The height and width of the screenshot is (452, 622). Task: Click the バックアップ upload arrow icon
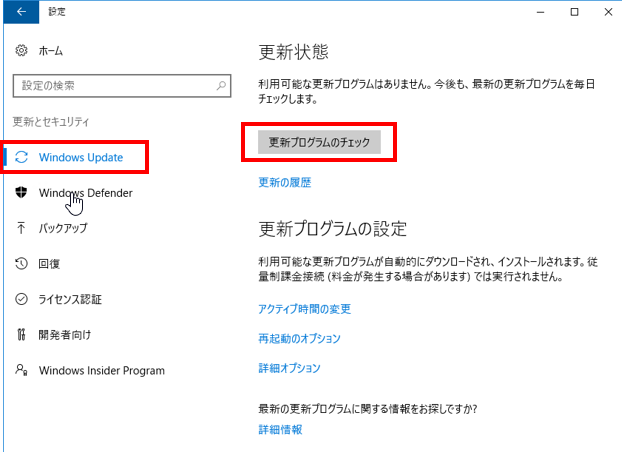pos(21,228)
